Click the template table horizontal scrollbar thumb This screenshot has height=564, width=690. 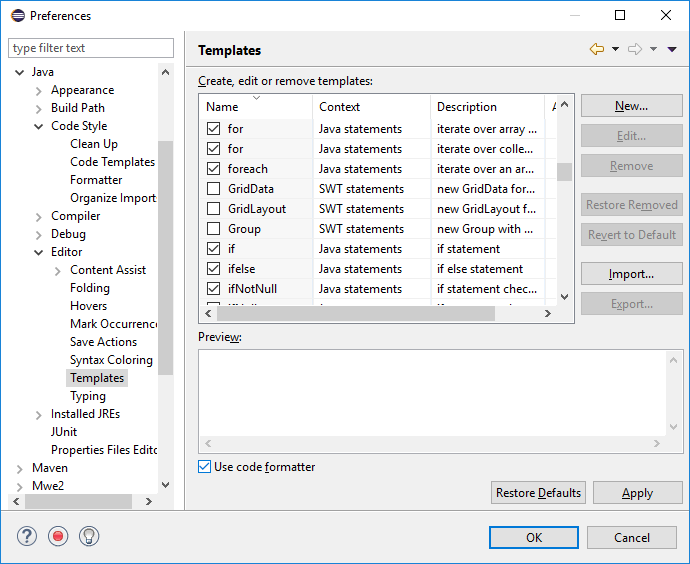coord(356,314)
